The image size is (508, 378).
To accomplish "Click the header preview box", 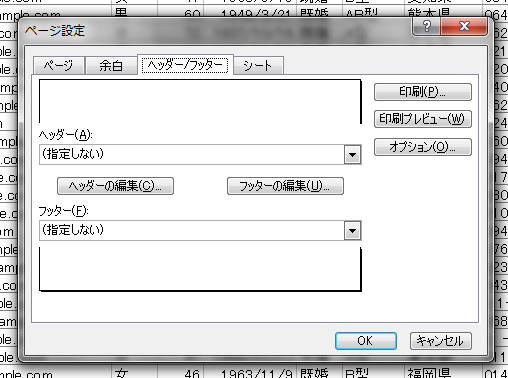I will pyautogui.click(x=200, y=101).
